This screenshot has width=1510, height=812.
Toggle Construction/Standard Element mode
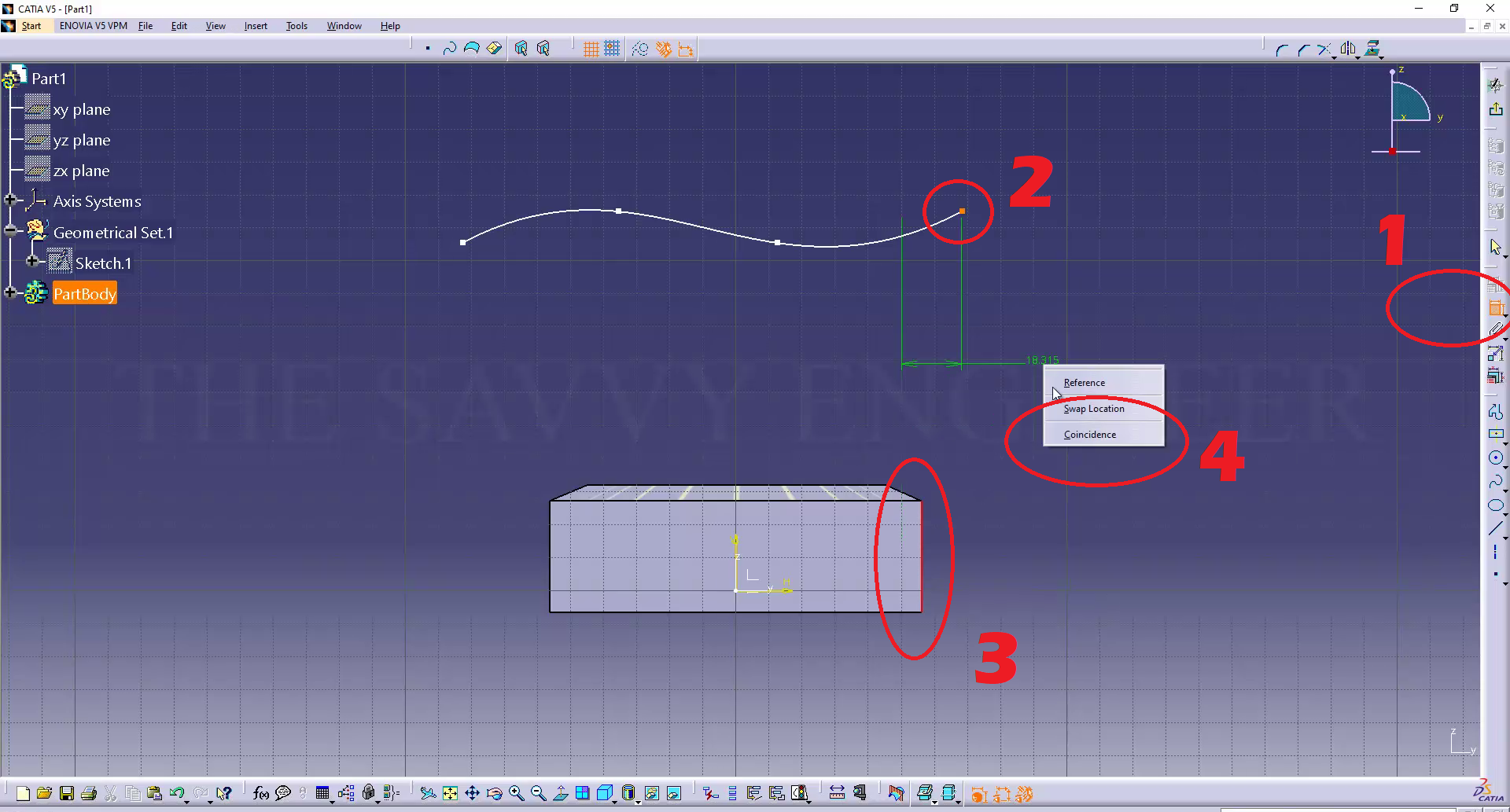tap(640, 50)
